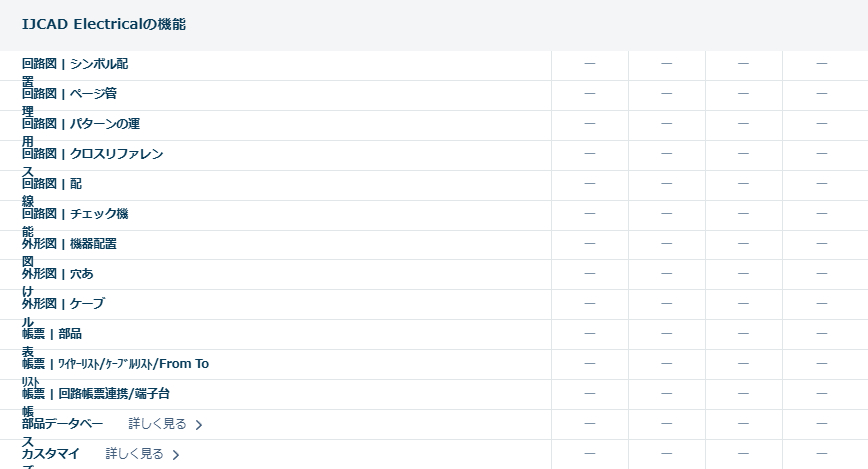Click the chevron arrow in カスタマイズ row
This screenshot has height=469, width=868.
[176, 455]
